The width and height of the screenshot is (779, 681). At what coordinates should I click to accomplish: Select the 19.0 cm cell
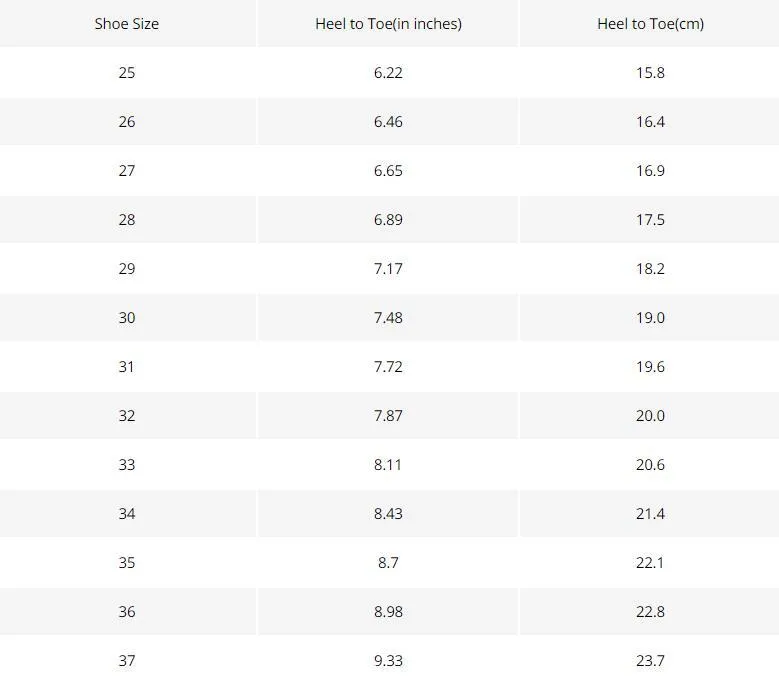[x=649, y=317]
